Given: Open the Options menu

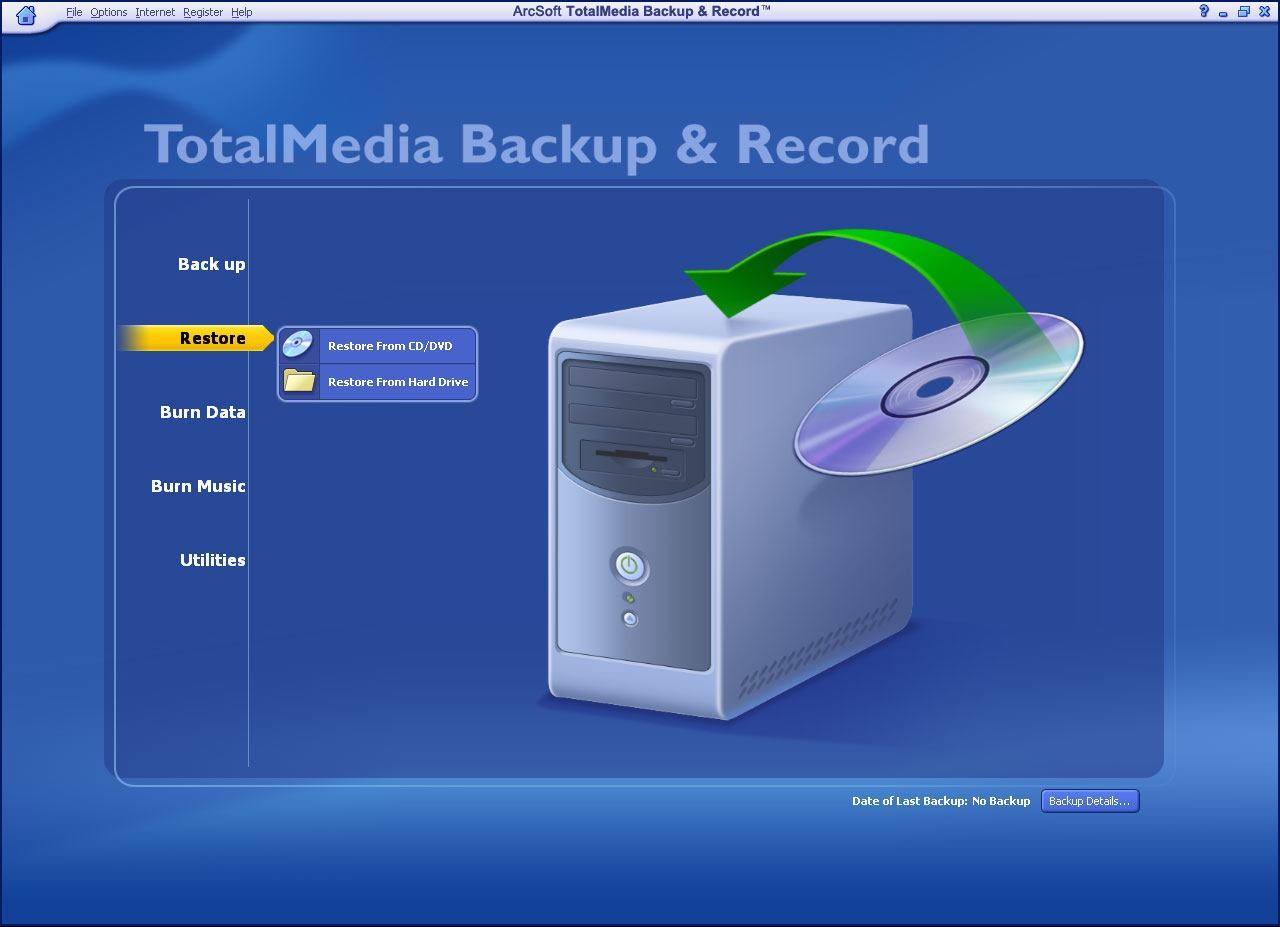Looking at the screenshot, I should point(108,12).
